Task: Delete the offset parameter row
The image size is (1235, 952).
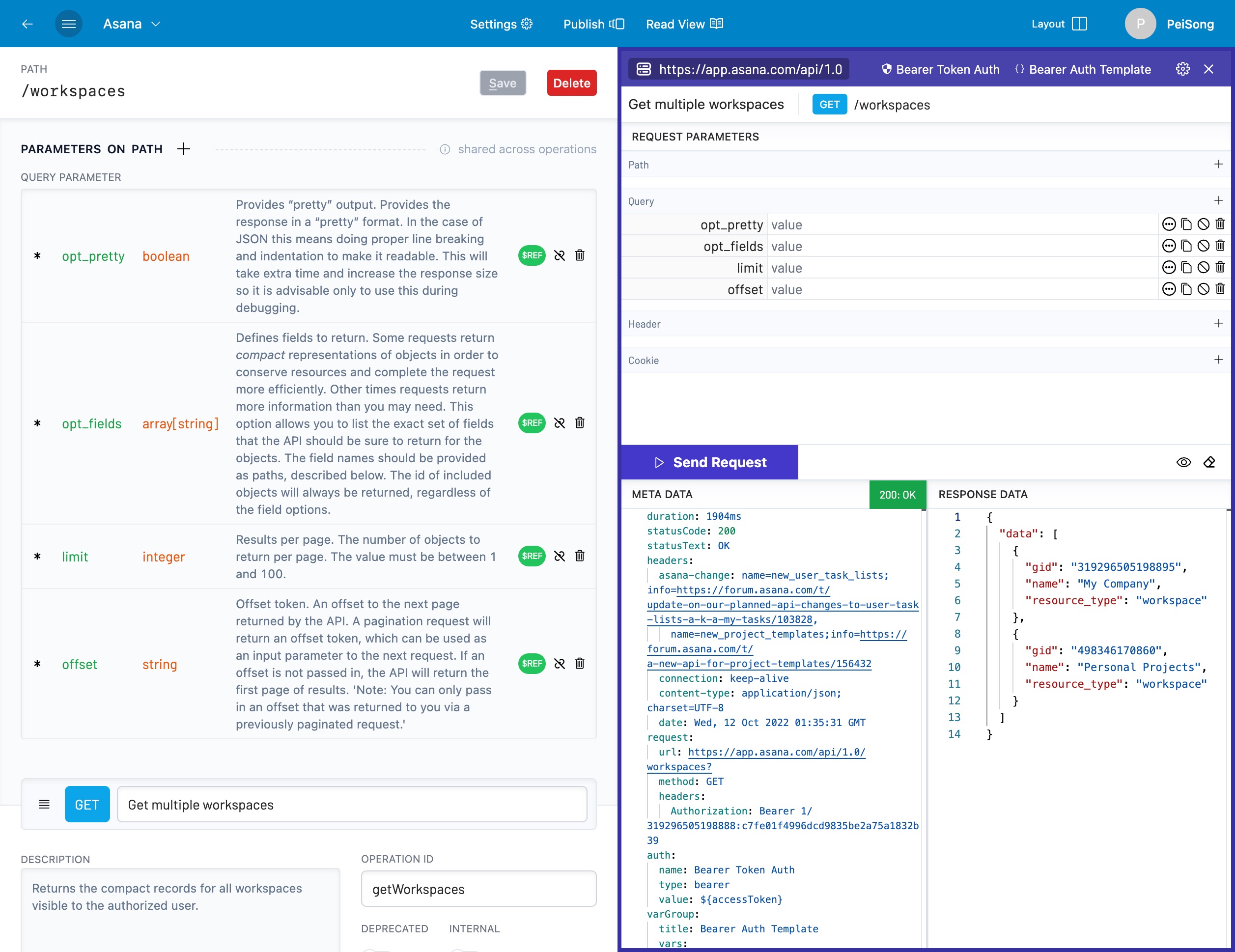Action: 580,664
